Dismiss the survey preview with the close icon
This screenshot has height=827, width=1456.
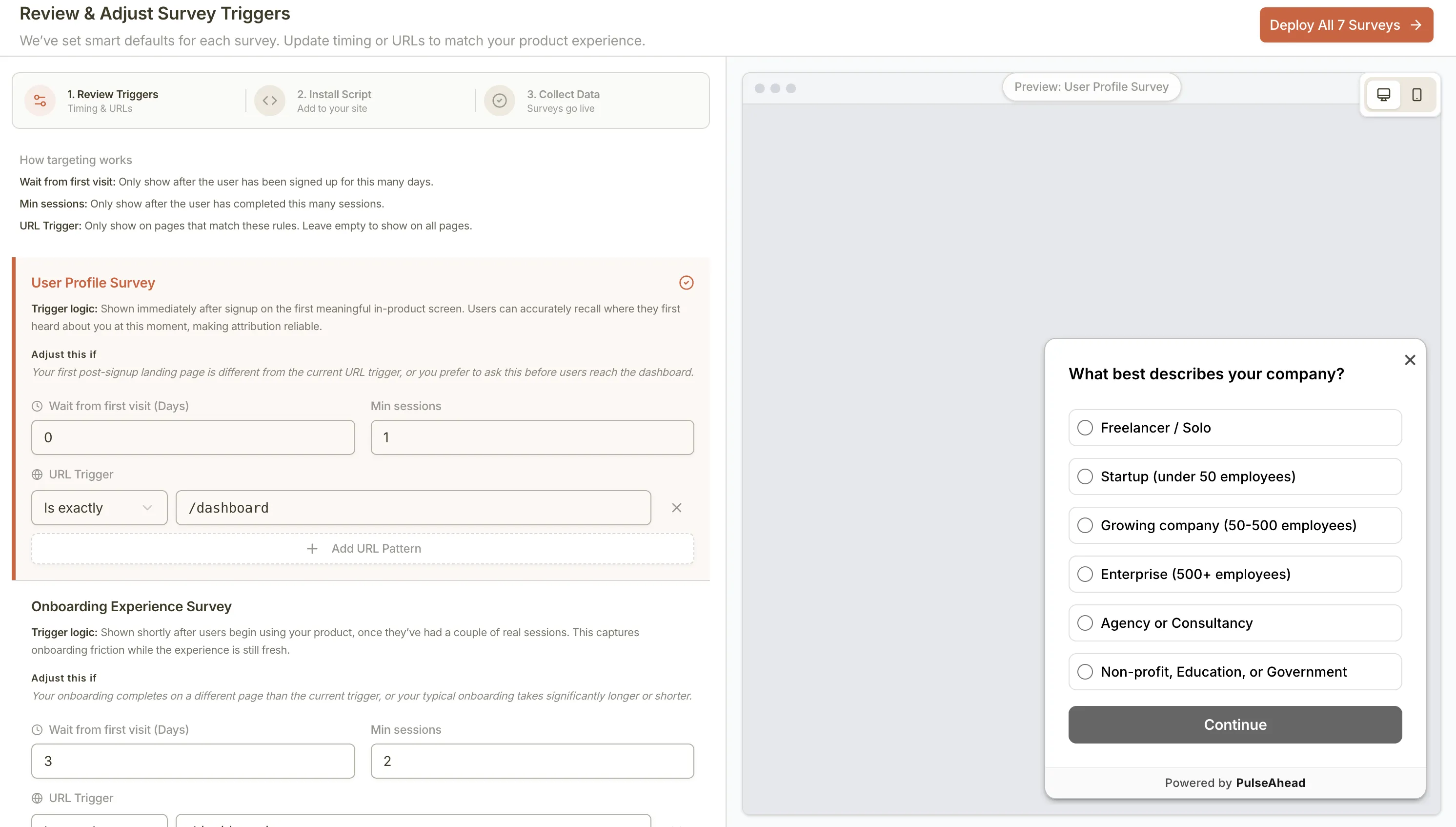point(1410,359)
